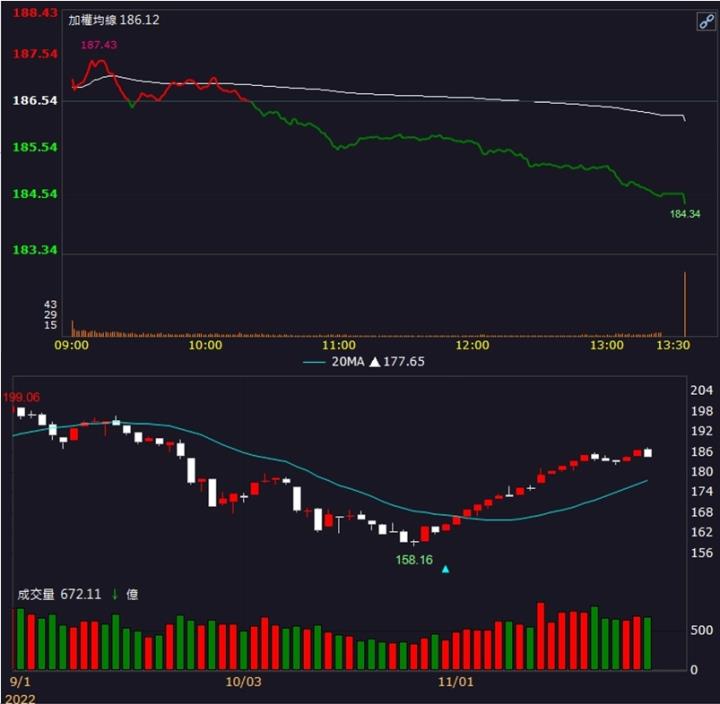Click the 13:30 time axis label
The height and width of the screenshot is (704, 720).
point(673,345)
